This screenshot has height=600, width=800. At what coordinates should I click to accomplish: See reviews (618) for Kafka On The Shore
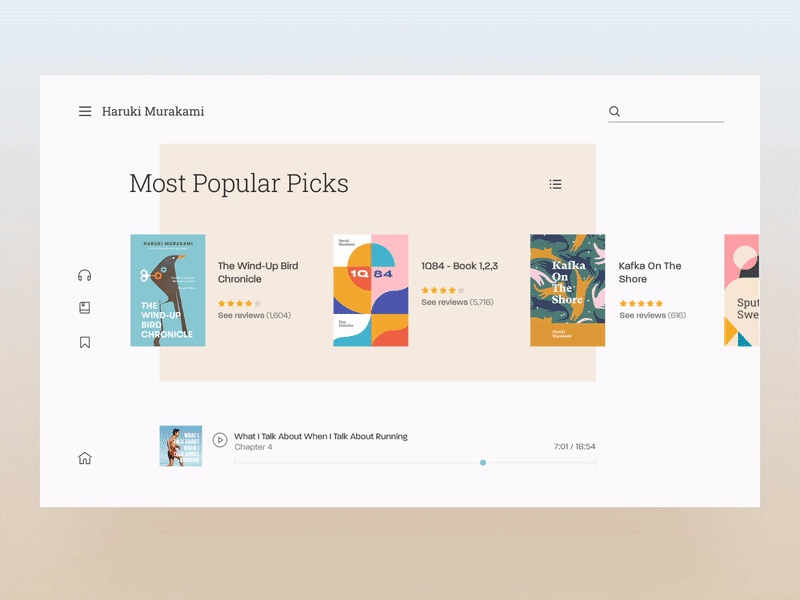coord(653,315)
